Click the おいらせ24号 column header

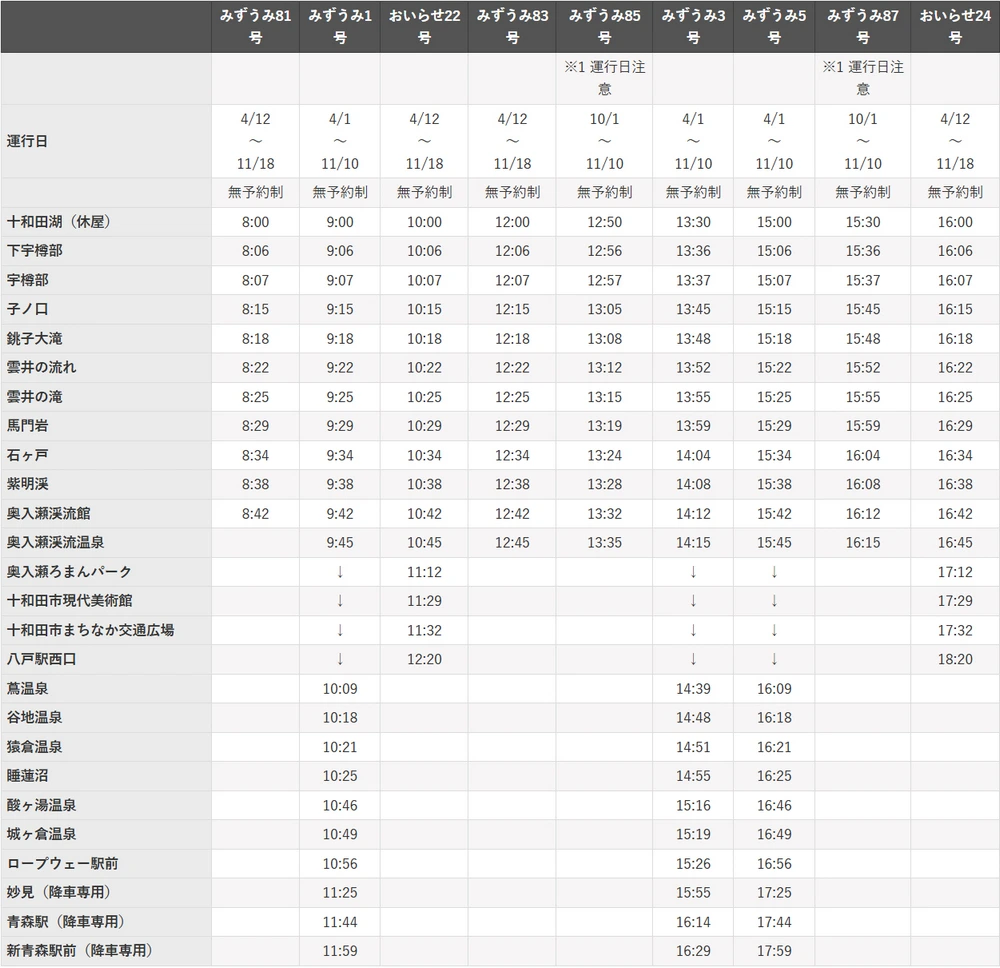tap(955, 27)
